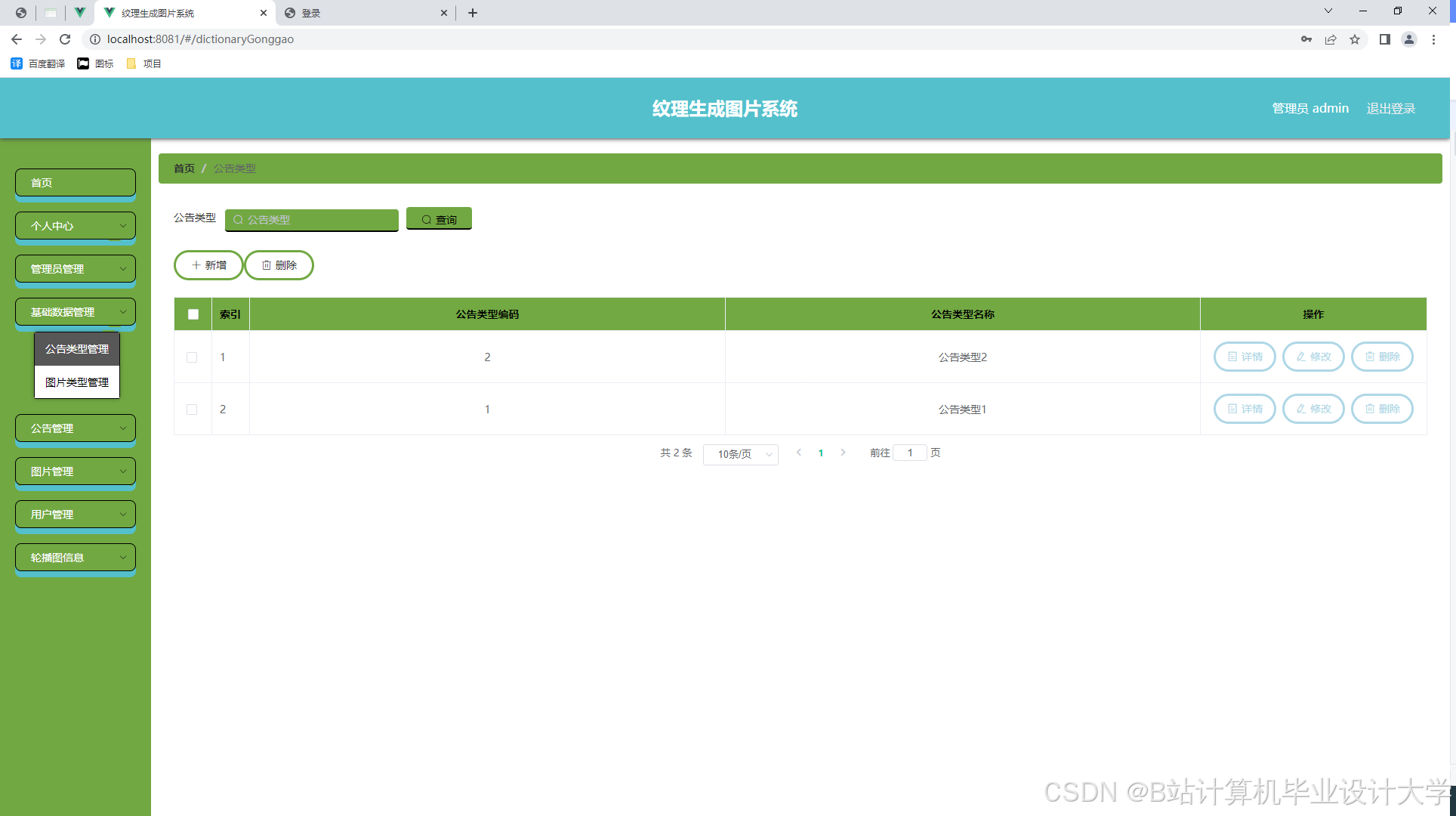
Task: Toggle the select-all checkbox in the table header
Action: click(x=193, y=314)
